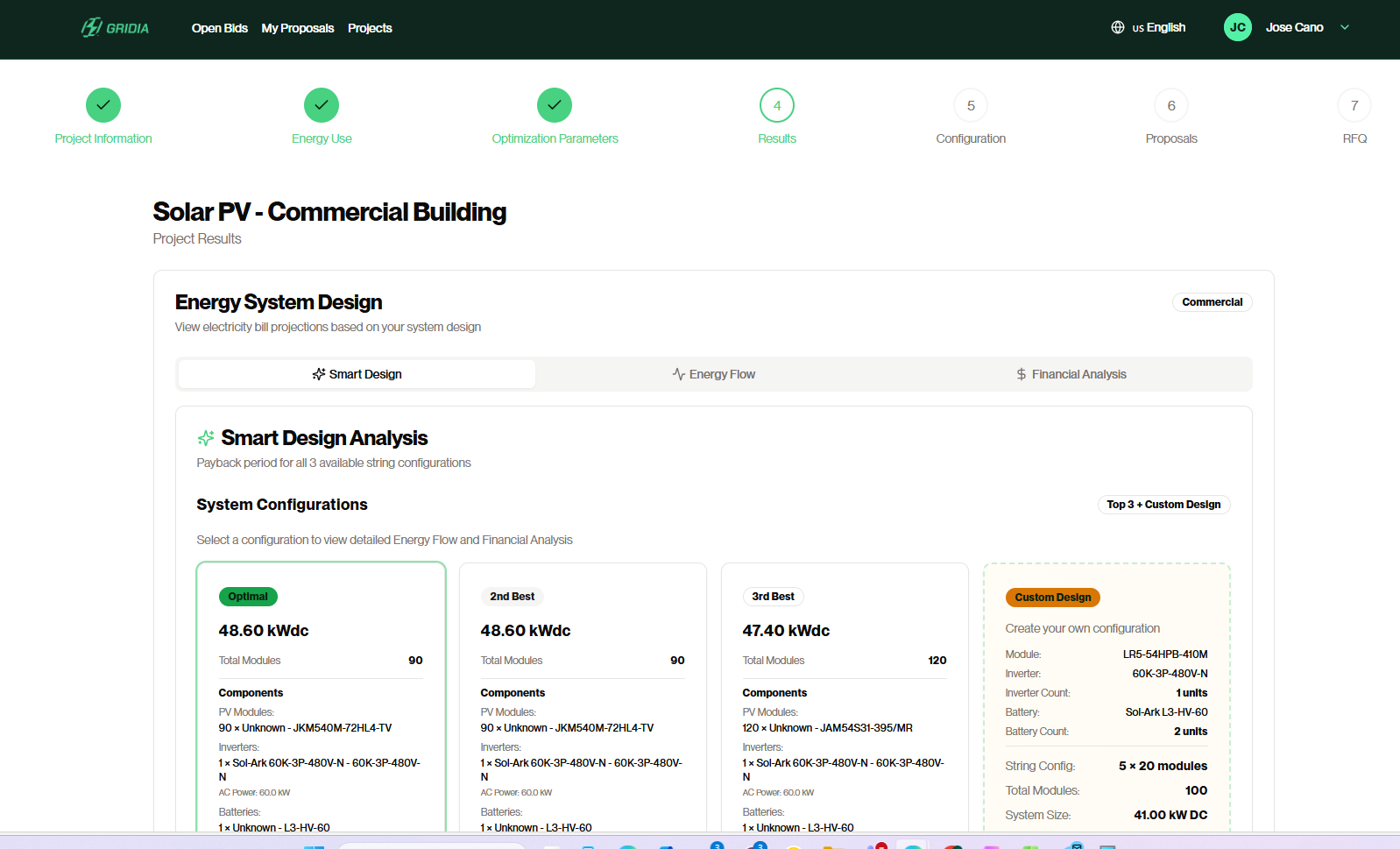The image size is (1400, 849).
Task: Click the battery value Sol-Ark L3-HV-60
Action: pyautogui.click(x=1166, y=712)
